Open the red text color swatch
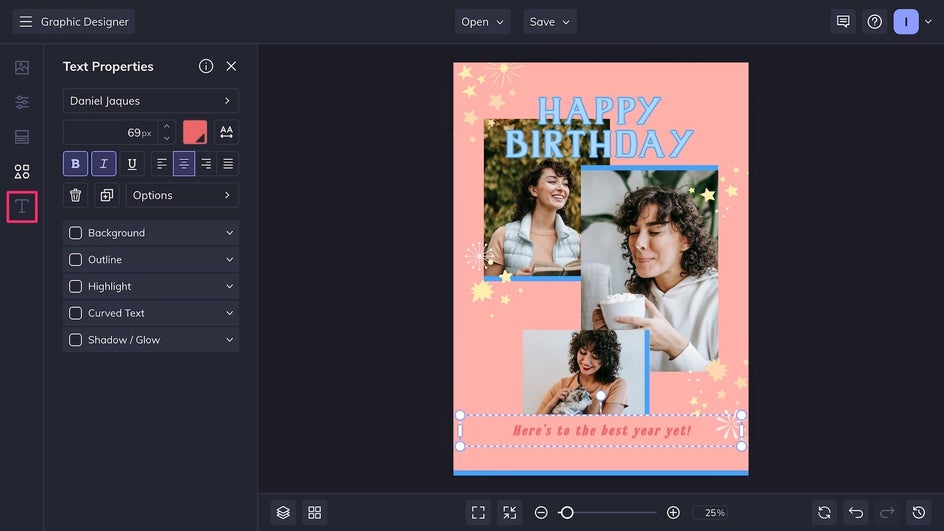The width and height of the screenshot is (944, 531). pos(195,132)
